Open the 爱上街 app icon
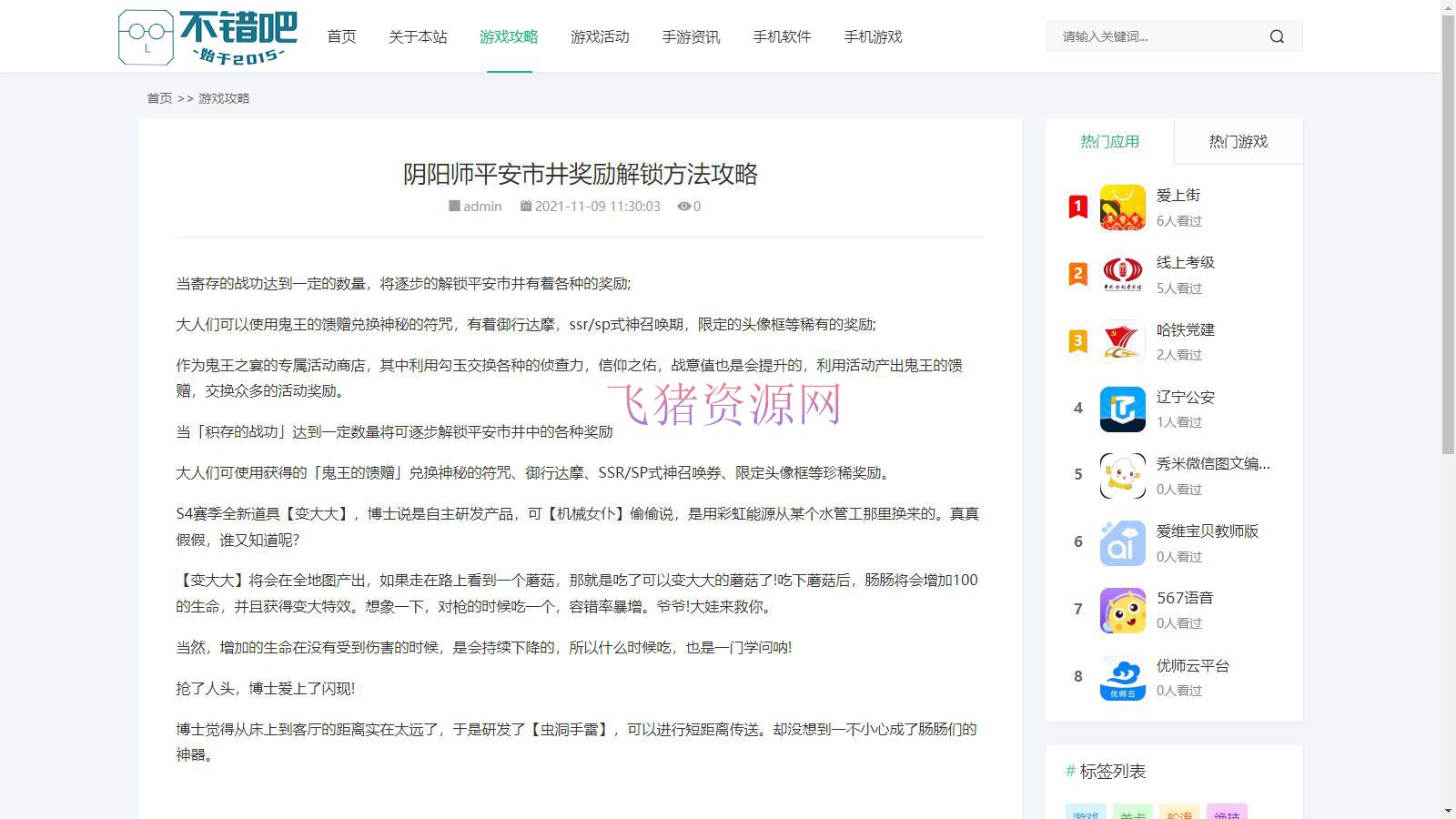Viewport: 1456px width, 819px height. tap(1123, 207)
